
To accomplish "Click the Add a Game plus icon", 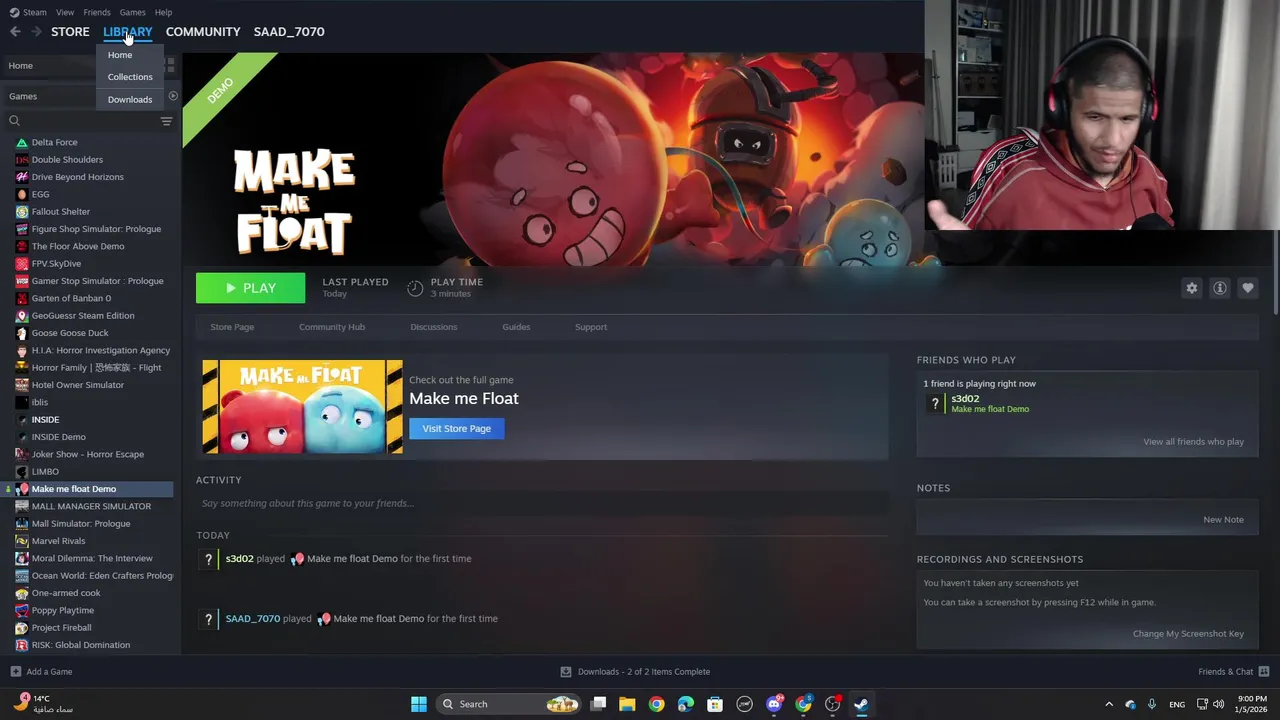I will tap(15, 672).
